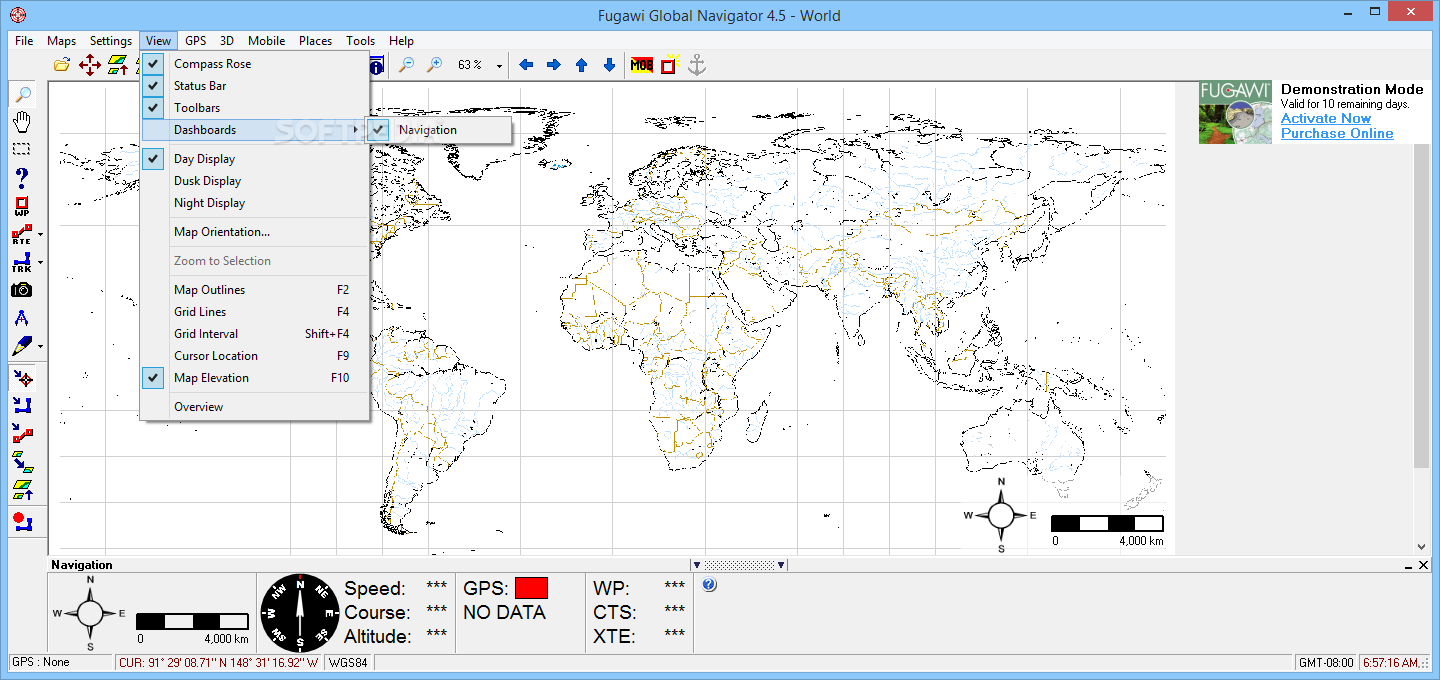Click the zoom in magnifier in toolbar
The image size is (1440, 680).
(434, 65)
